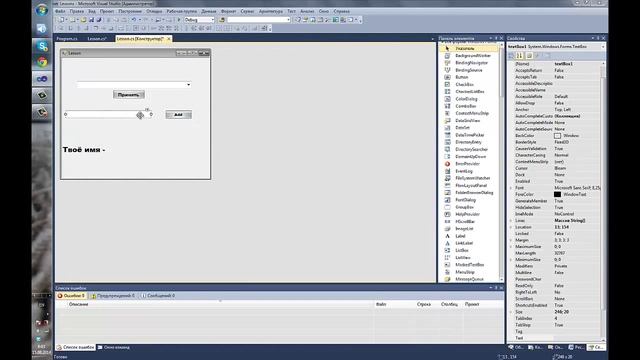Screen dimensions: 640x360
Task: Choose the Button control in the toolbox
Action: (469, 77)
